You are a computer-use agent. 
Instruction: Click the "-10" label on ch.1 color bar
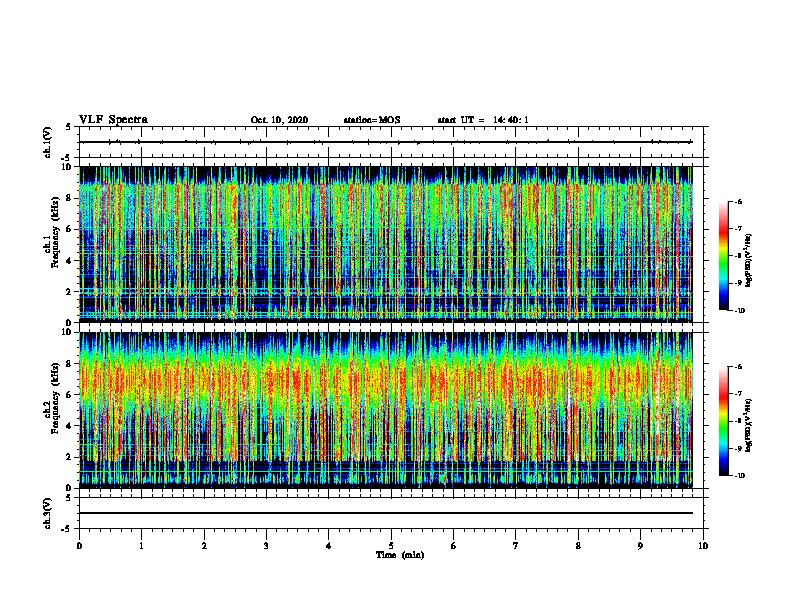[739, 311]
